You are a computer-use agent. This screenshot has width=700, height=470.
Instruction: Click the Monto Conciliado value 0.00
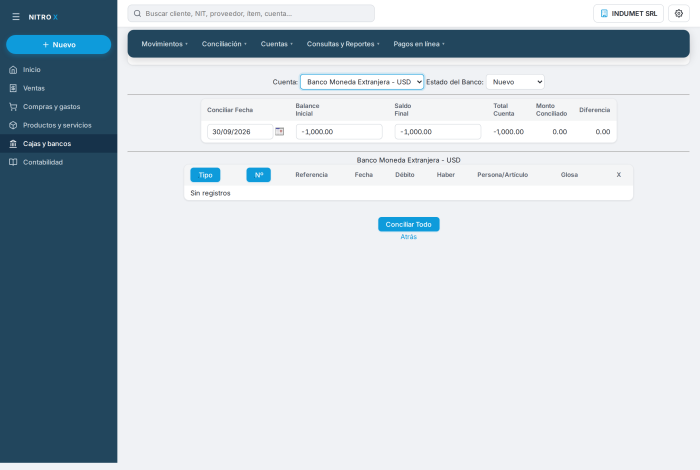tap(560, 132)
